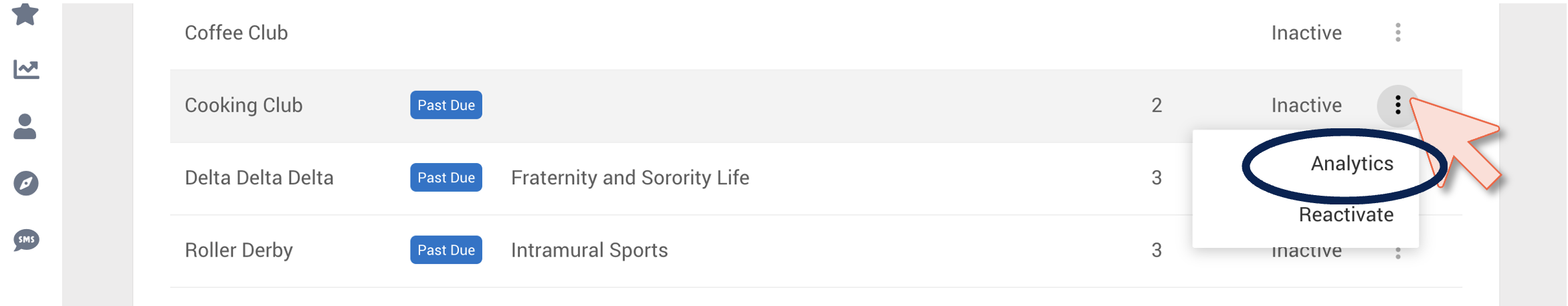Open the Cooking Club organization name
Screen dimensions: 1568x306
(243, 105)
